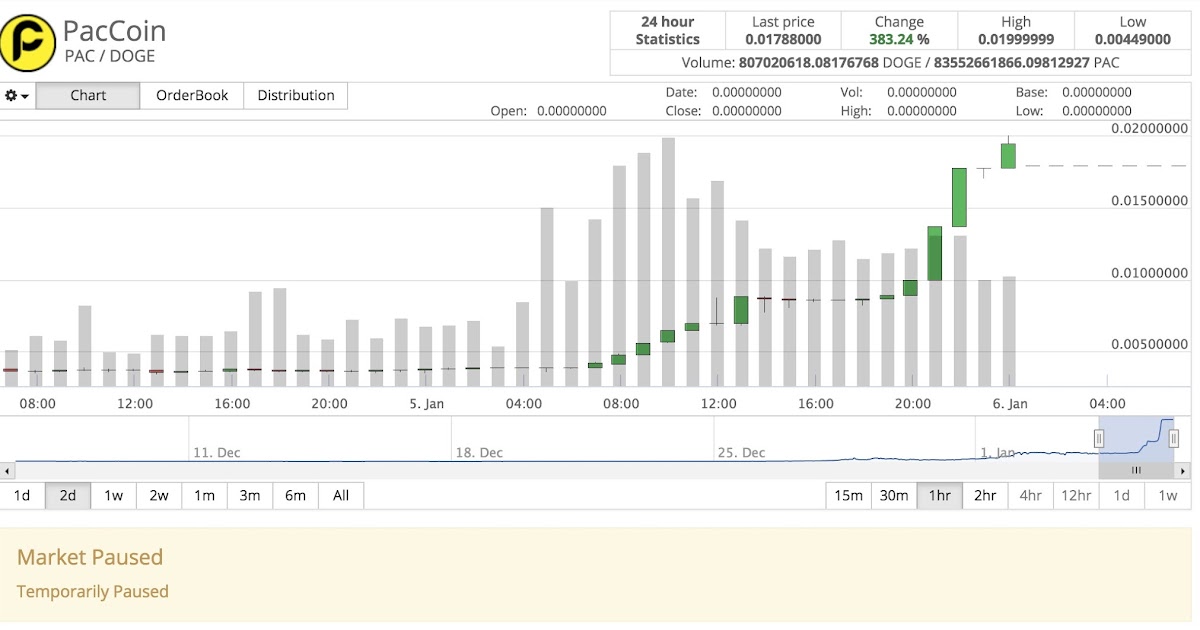Show the All time range
The height and width of the screenshot is (630, 1200).
(341, 495)
